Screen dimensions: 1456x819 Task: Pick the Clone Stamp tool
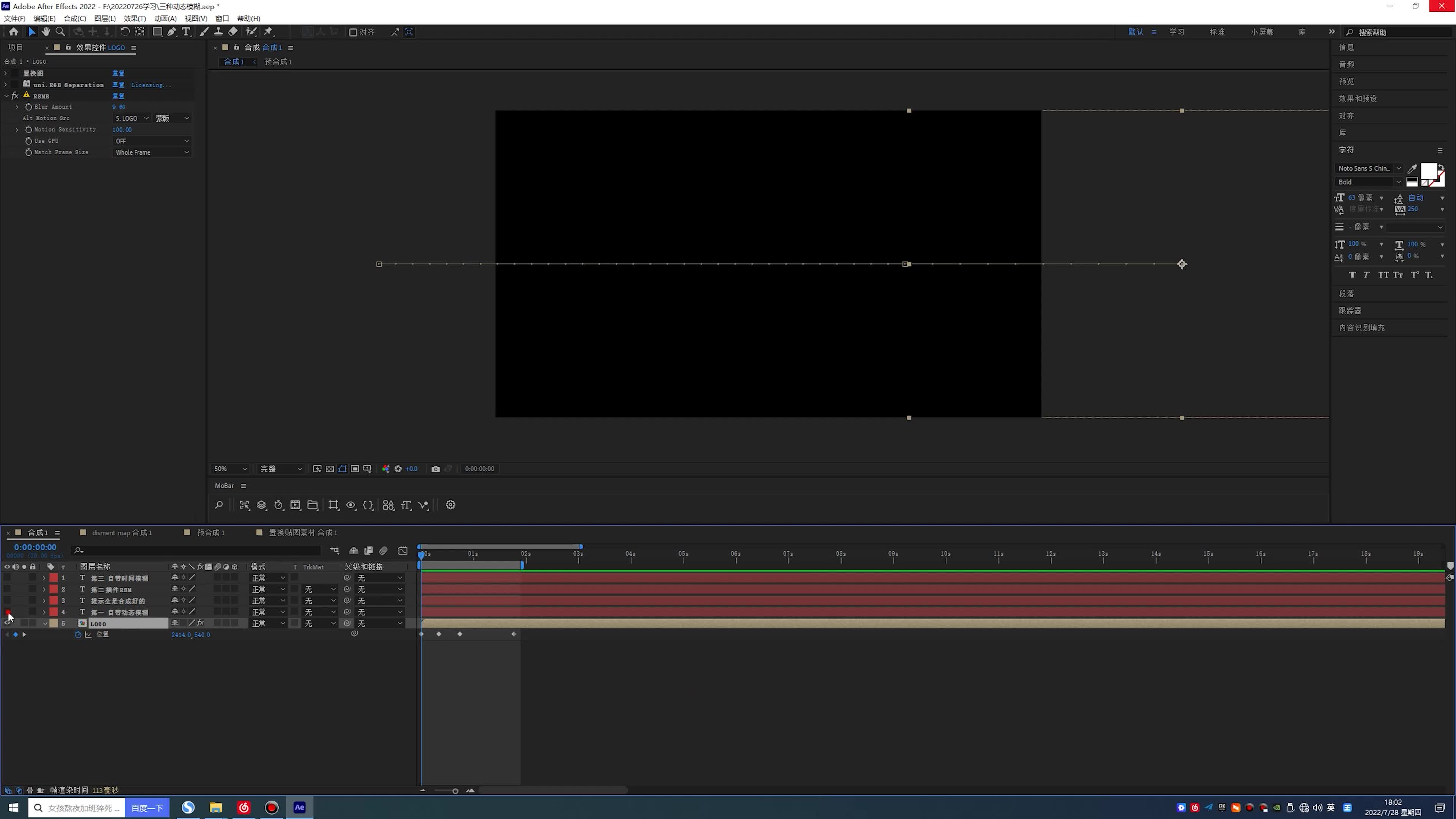pos(218,32)
